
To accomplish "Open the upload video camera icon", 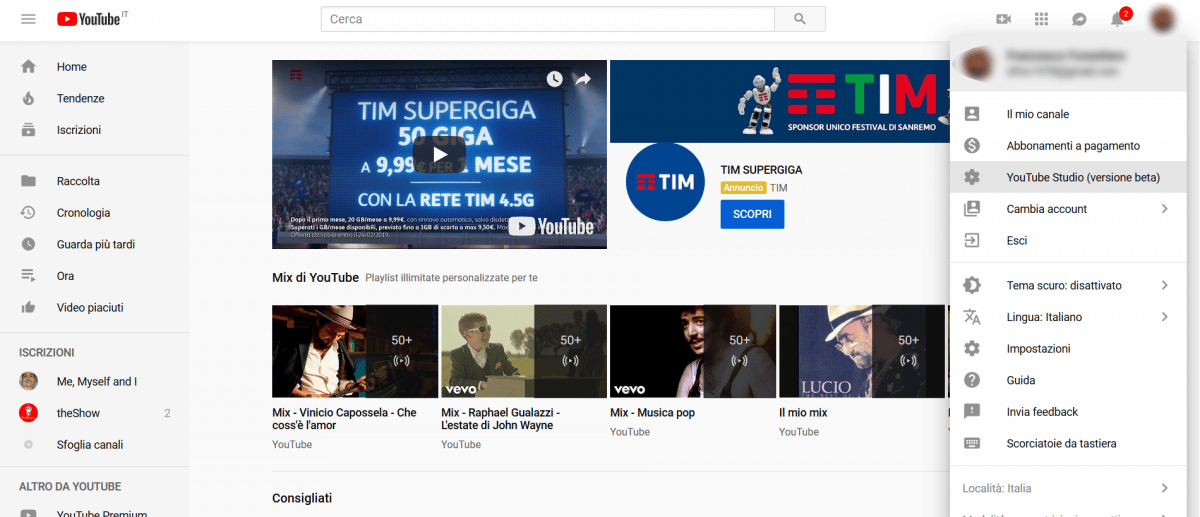I will click(x=1004, y=19).
